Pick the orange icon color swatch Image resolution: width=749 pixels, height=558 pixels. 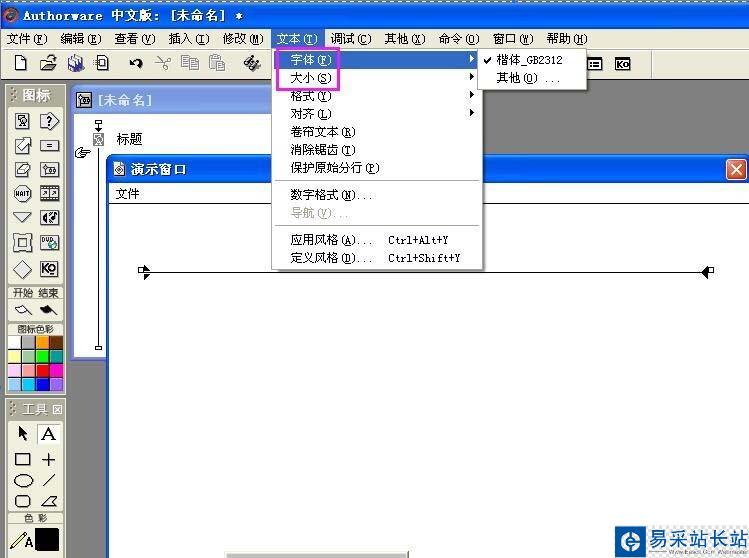[x=43, y=342]
